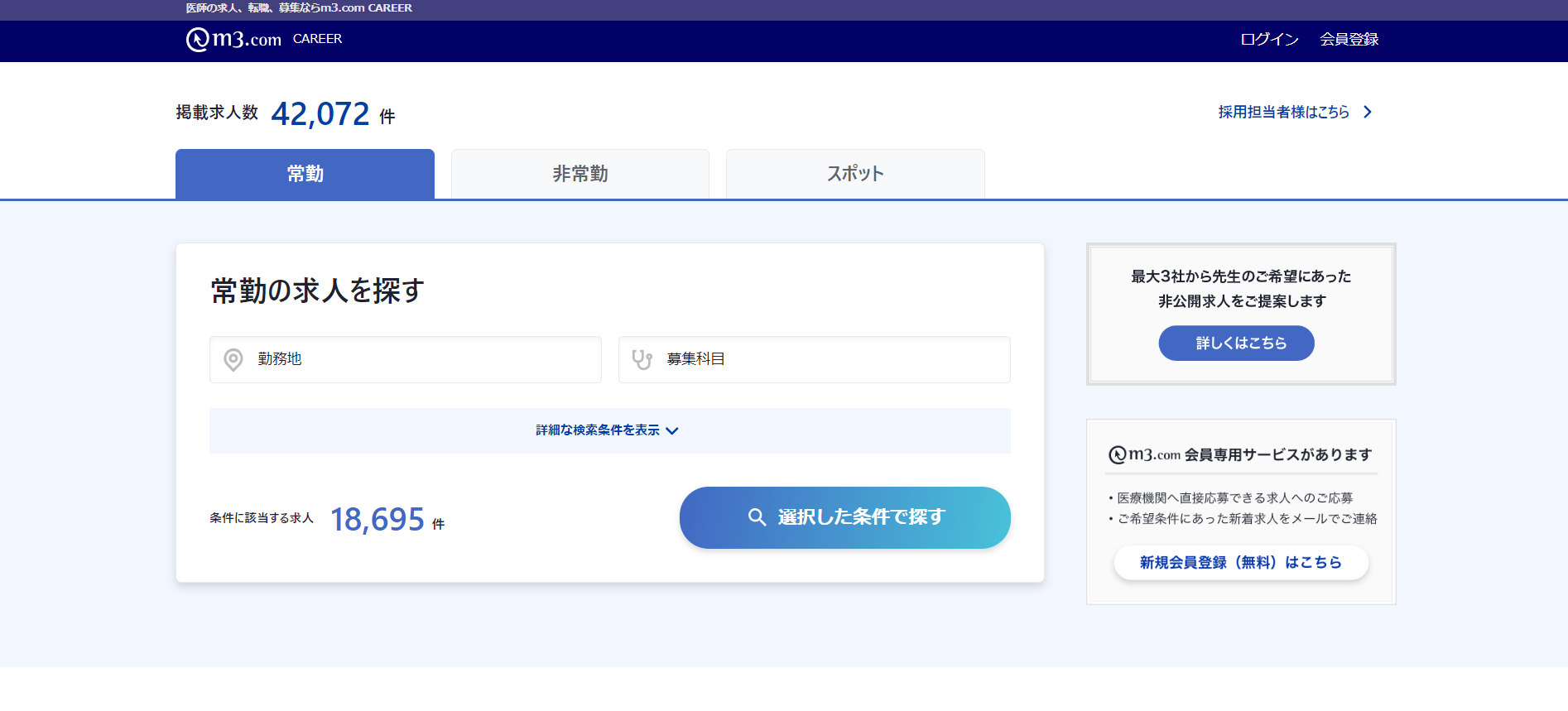The width and height of the screenshot is (1568, 711).
Task: Click the stethoscope icon
Action: coord(642,359)
